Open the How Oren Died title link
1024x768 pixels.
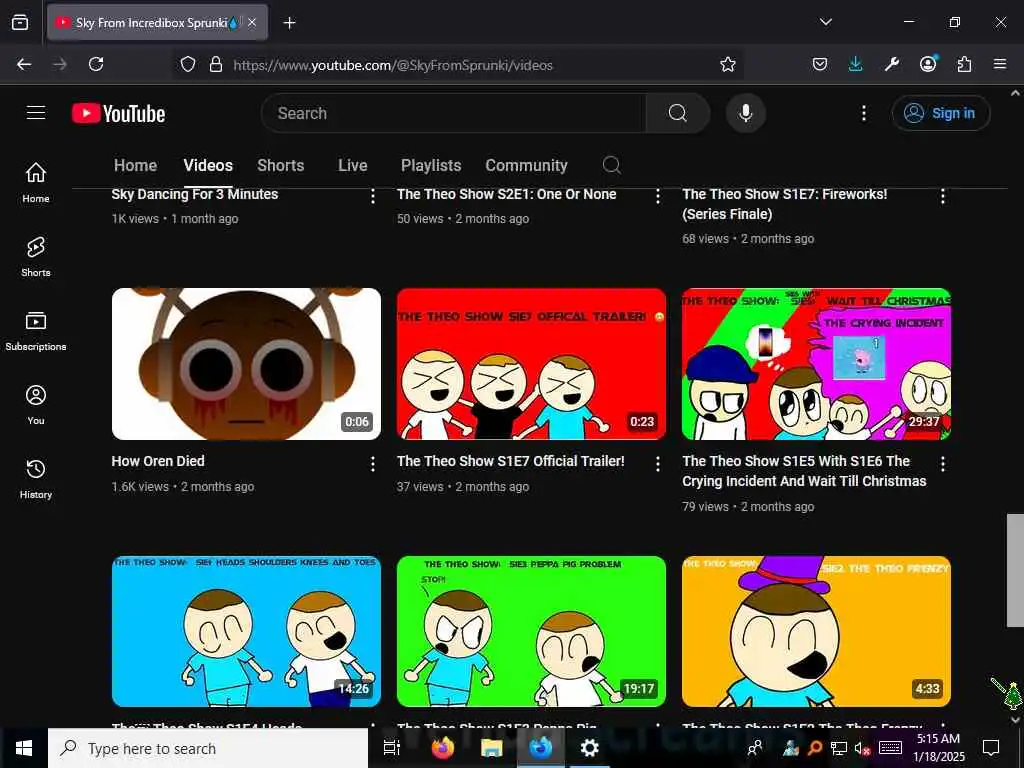click(x=158, y=461)
